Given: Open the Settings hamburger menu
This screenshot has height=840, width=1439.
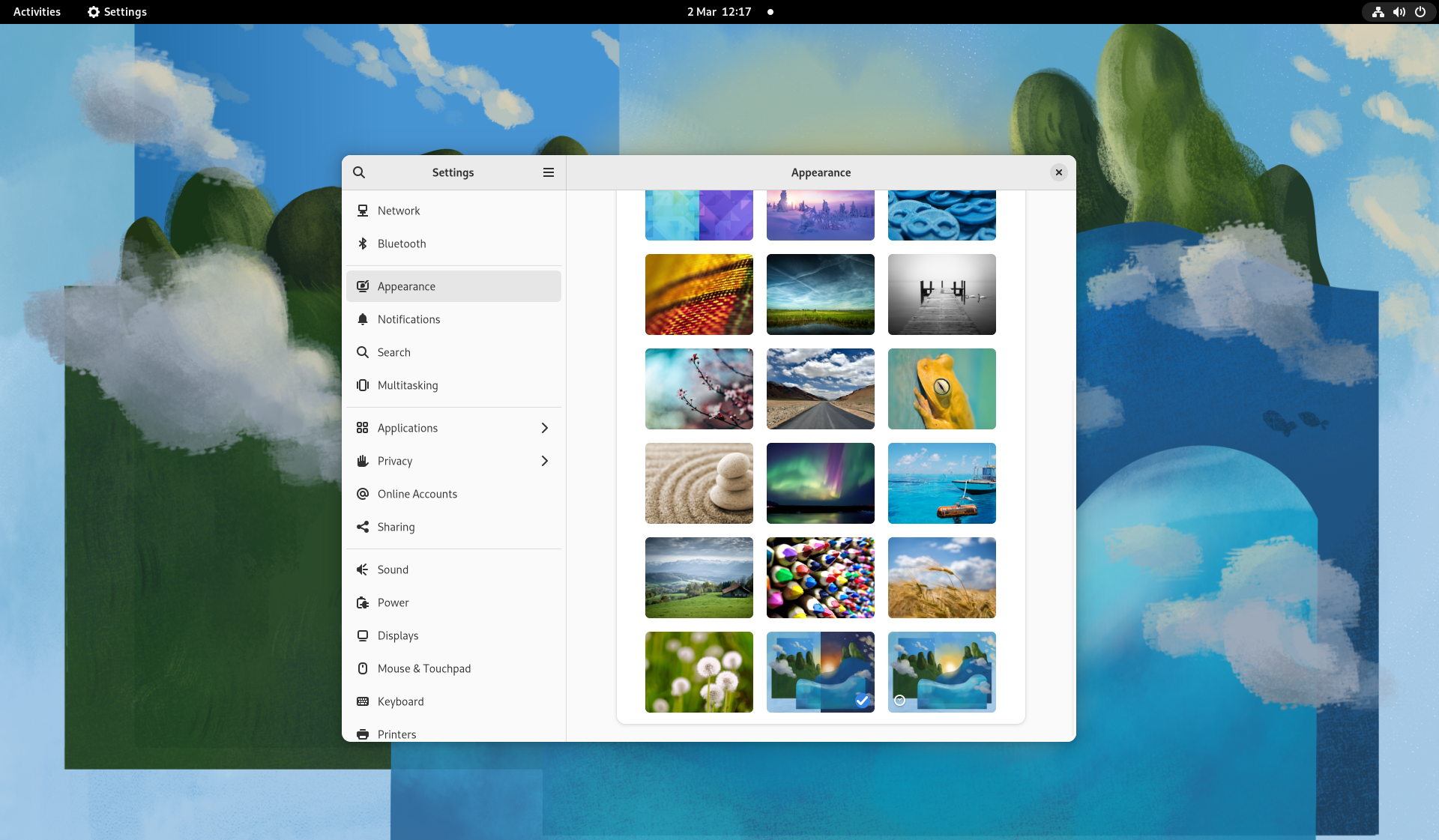Looking at the screenshot, I should [x=549, y=172].
